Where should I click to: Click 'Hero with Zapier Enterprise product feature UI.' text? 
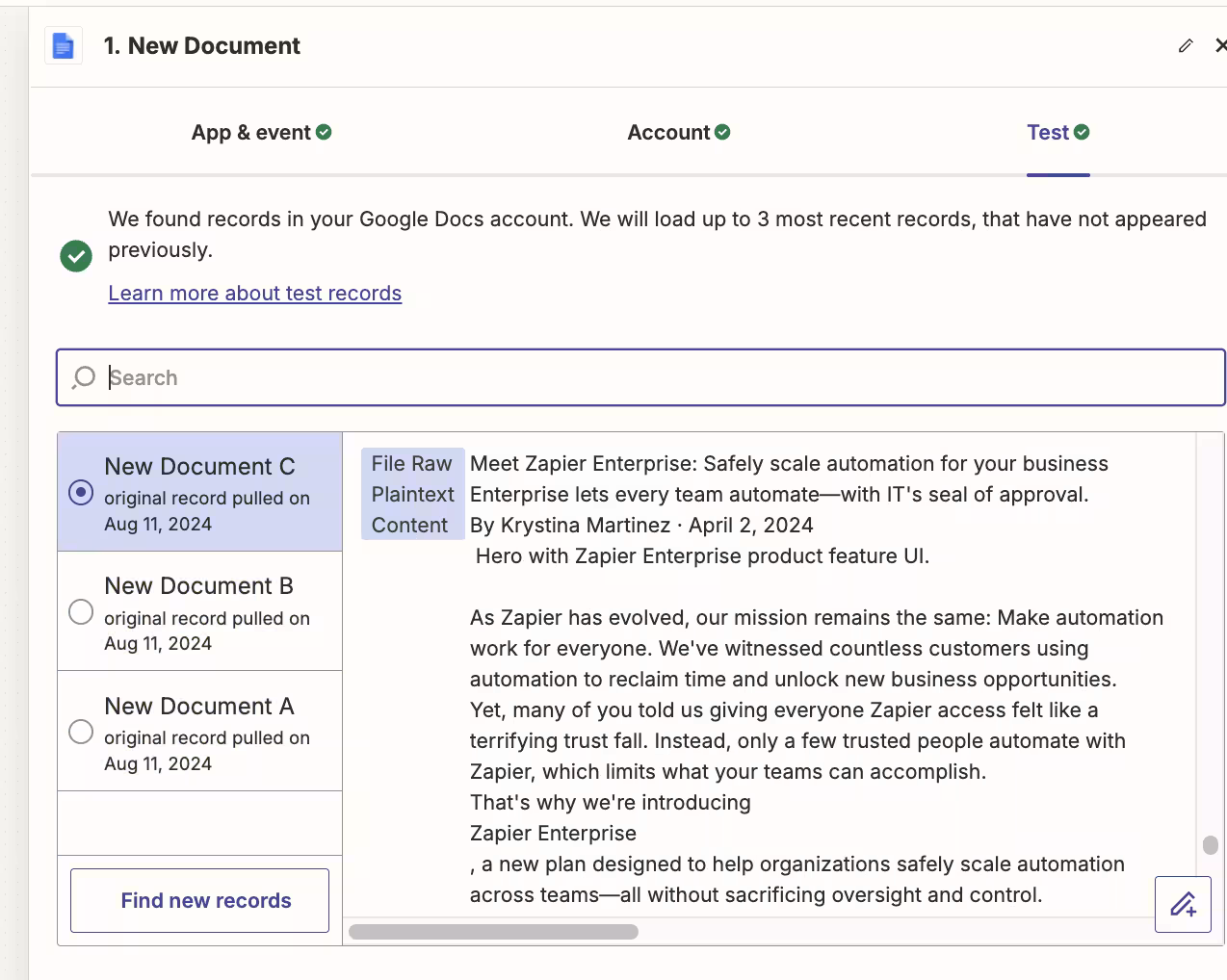(703, 555)
